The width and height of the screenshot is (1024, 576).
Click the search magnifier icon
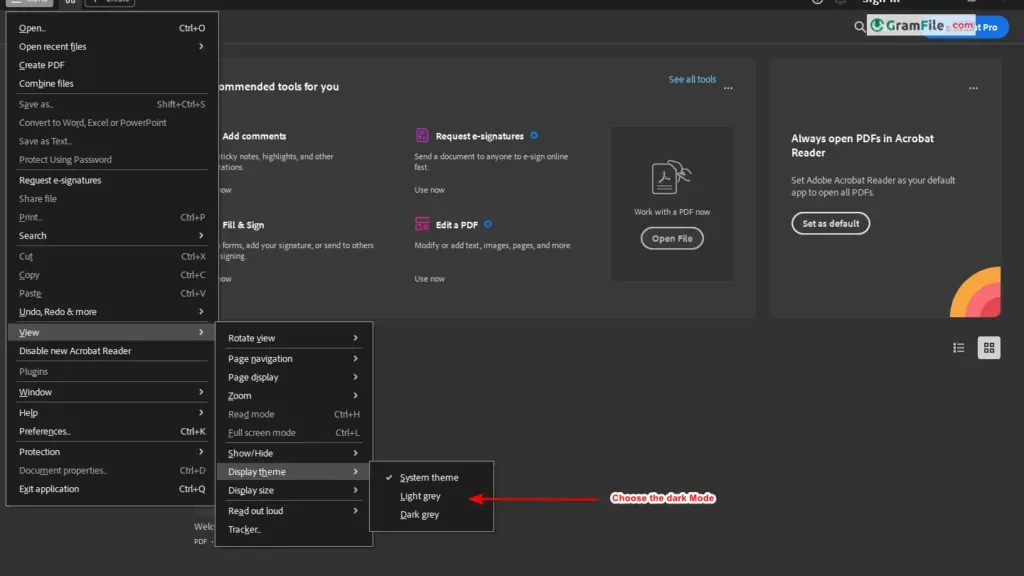point(859,27)
